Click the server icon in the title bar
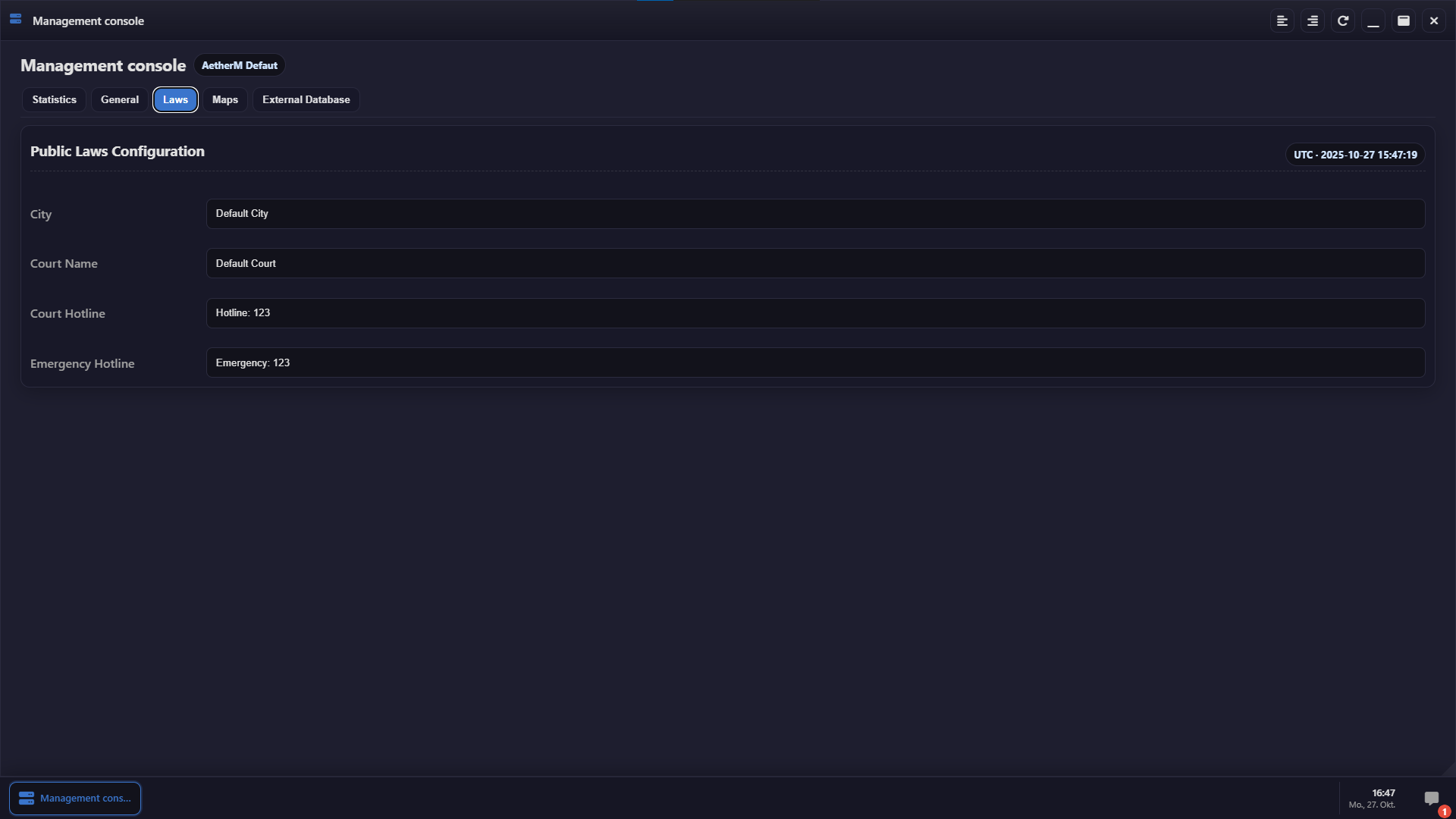 tap(15, 20)
